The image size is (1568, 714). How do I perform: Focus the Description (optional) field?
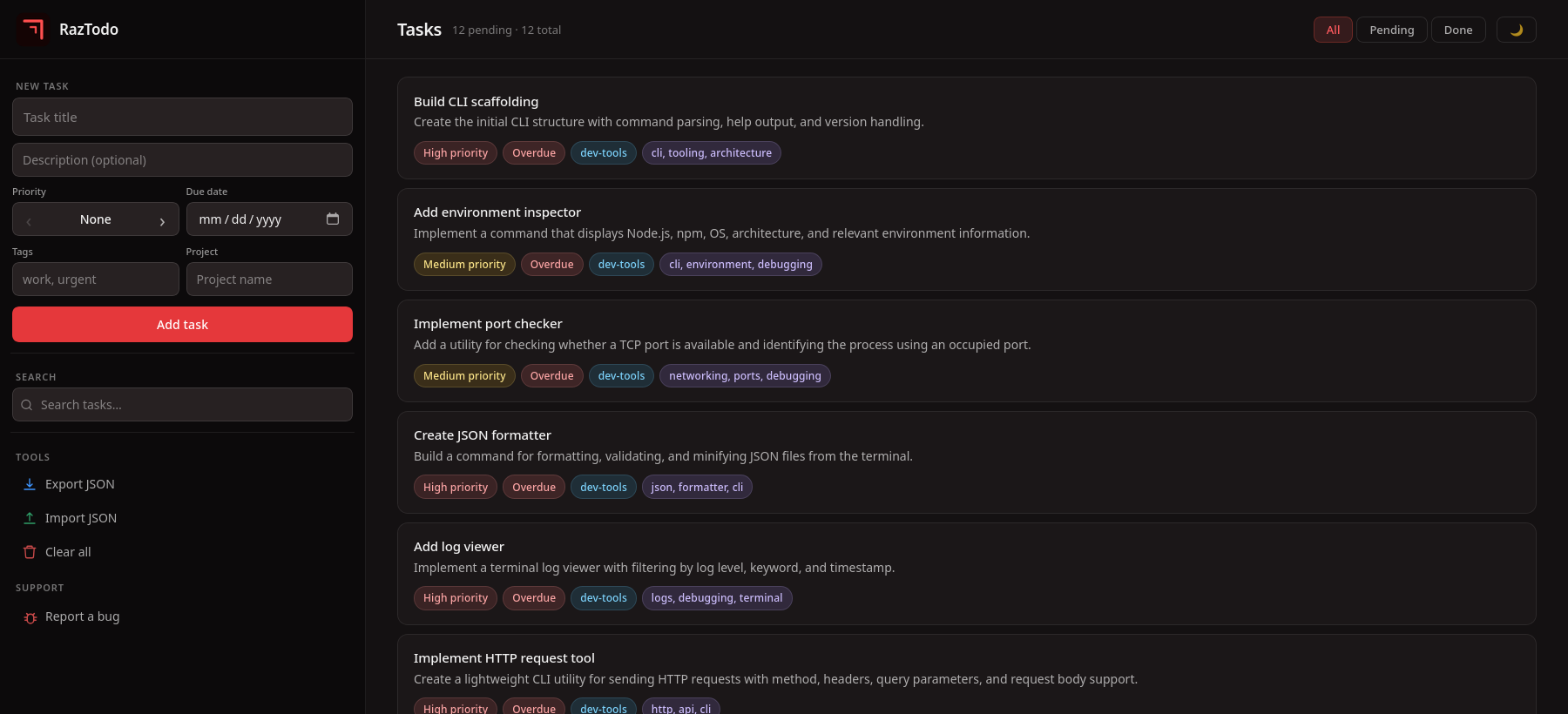pos(182,159)
